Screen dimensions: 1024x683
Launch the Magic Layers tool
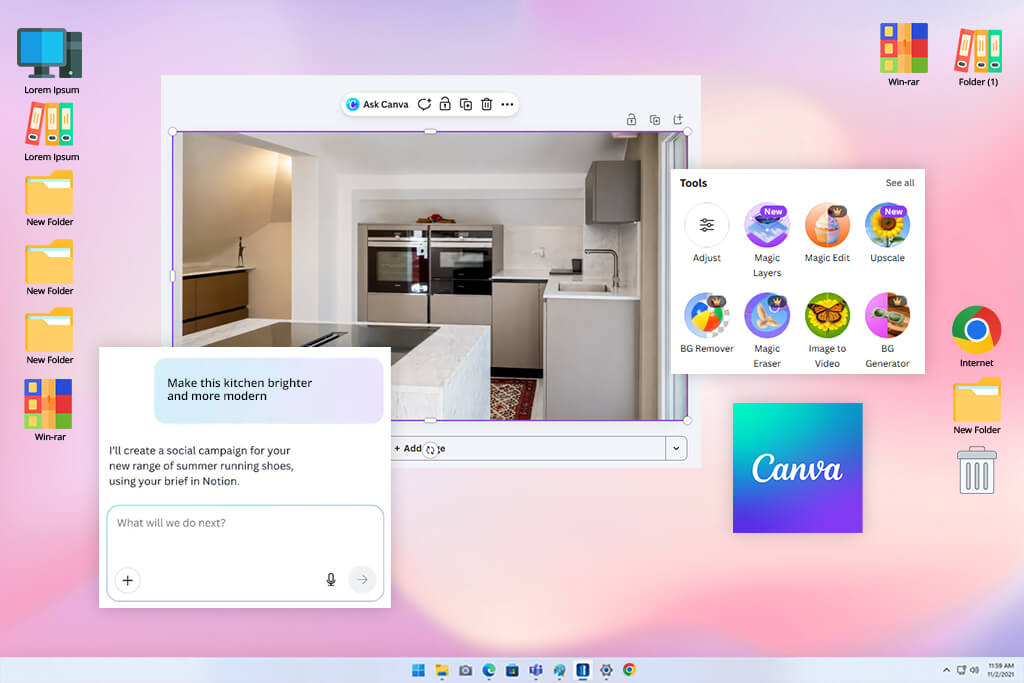coord(767,240)
